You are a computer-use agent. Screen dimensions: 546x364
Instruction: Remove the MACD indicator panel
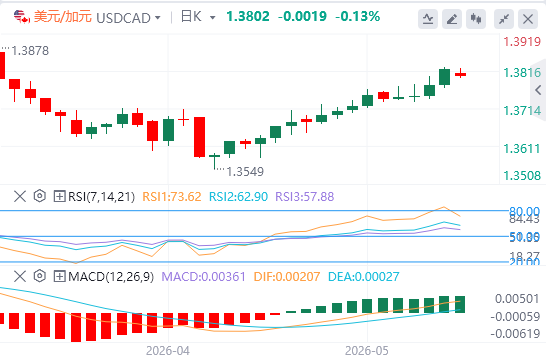[20, 277]
